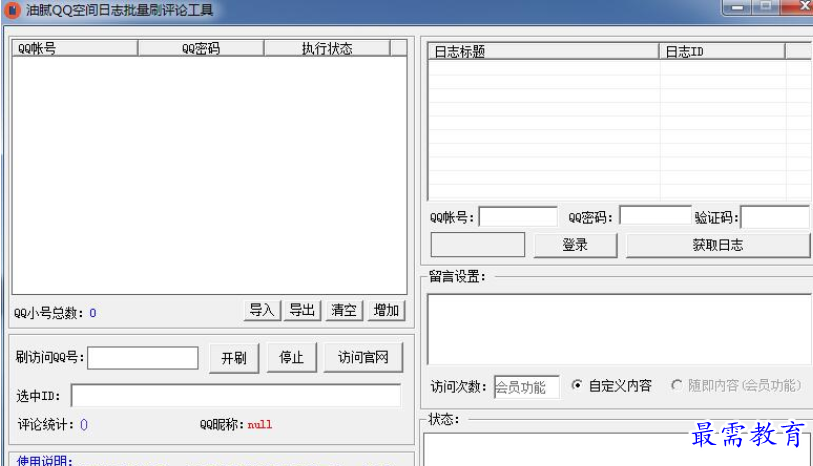This screenshot has width=813, height=466.
Task: Click the 访问次数 会员功能 field
Action: [x=527, y=387]
